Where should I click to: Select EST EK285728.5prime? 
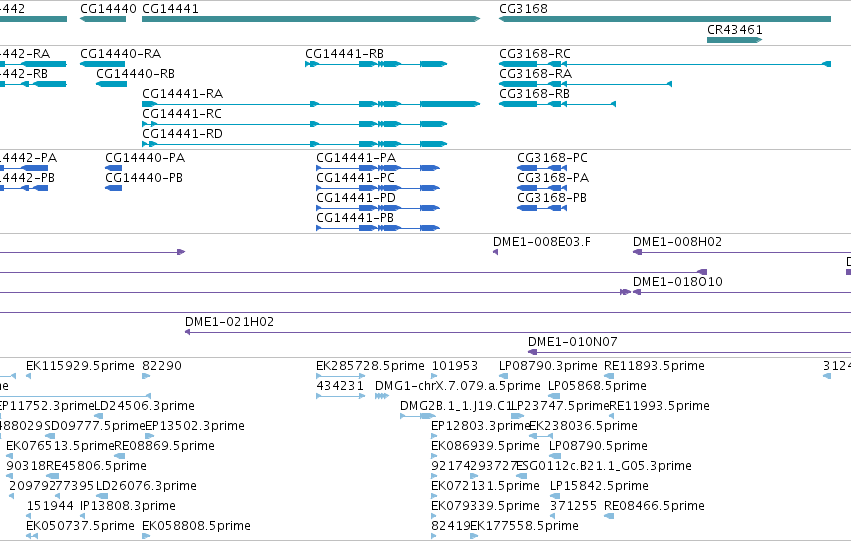click(x=341, y=375)
